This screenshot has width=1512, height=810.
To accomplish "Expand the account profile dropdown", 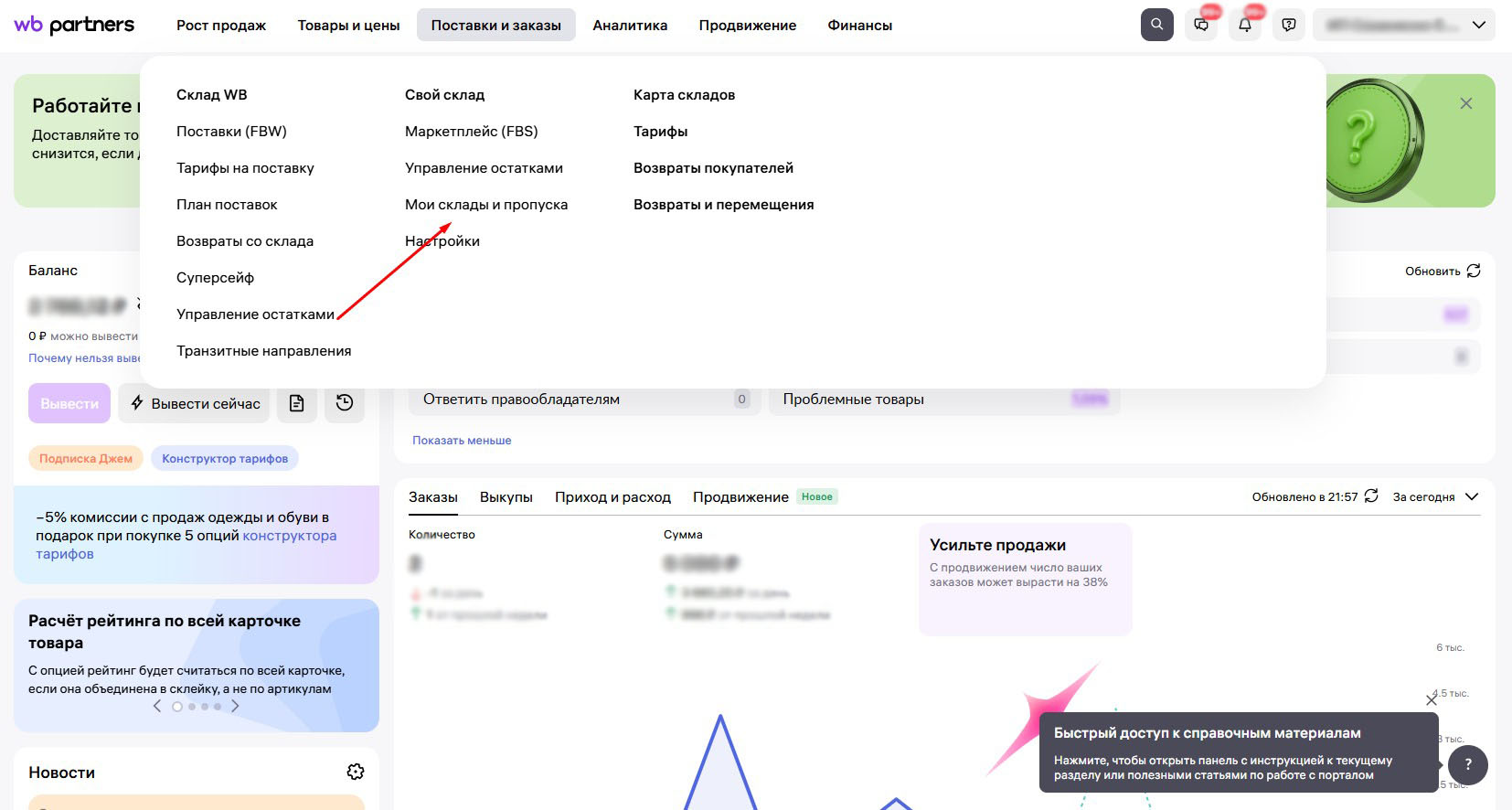I will (1404, 25).
